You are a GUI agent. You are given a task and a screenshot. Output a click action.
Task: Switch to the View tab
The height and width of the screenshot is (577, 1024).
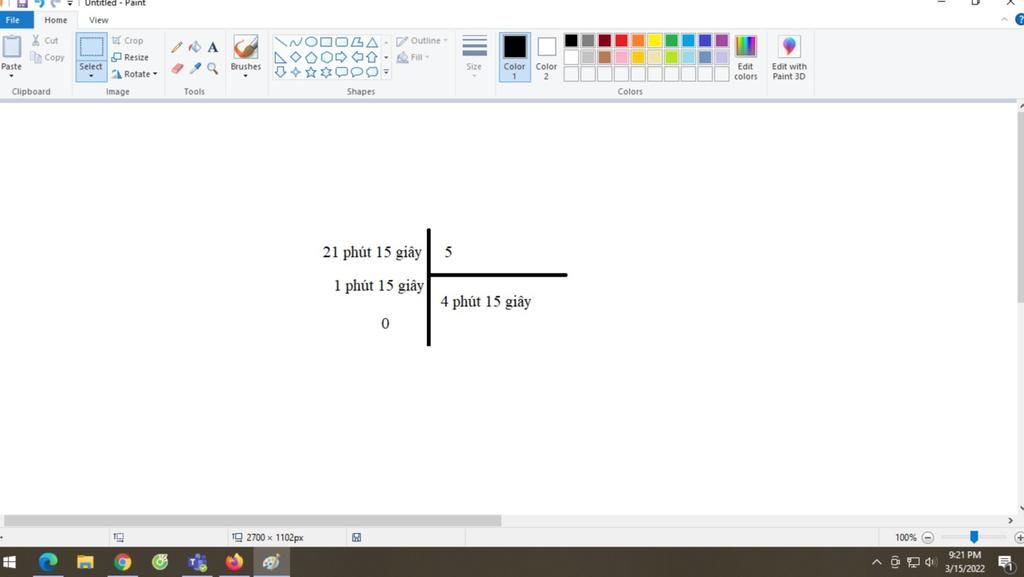tap(99, 20)
